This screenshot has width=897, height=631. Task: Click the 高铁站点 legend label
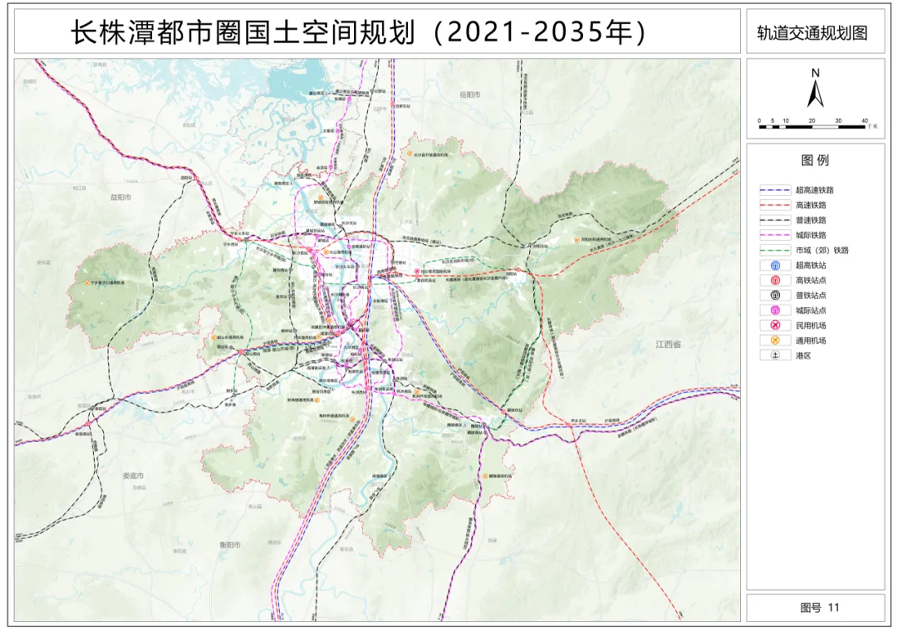(x=811, y=280)
